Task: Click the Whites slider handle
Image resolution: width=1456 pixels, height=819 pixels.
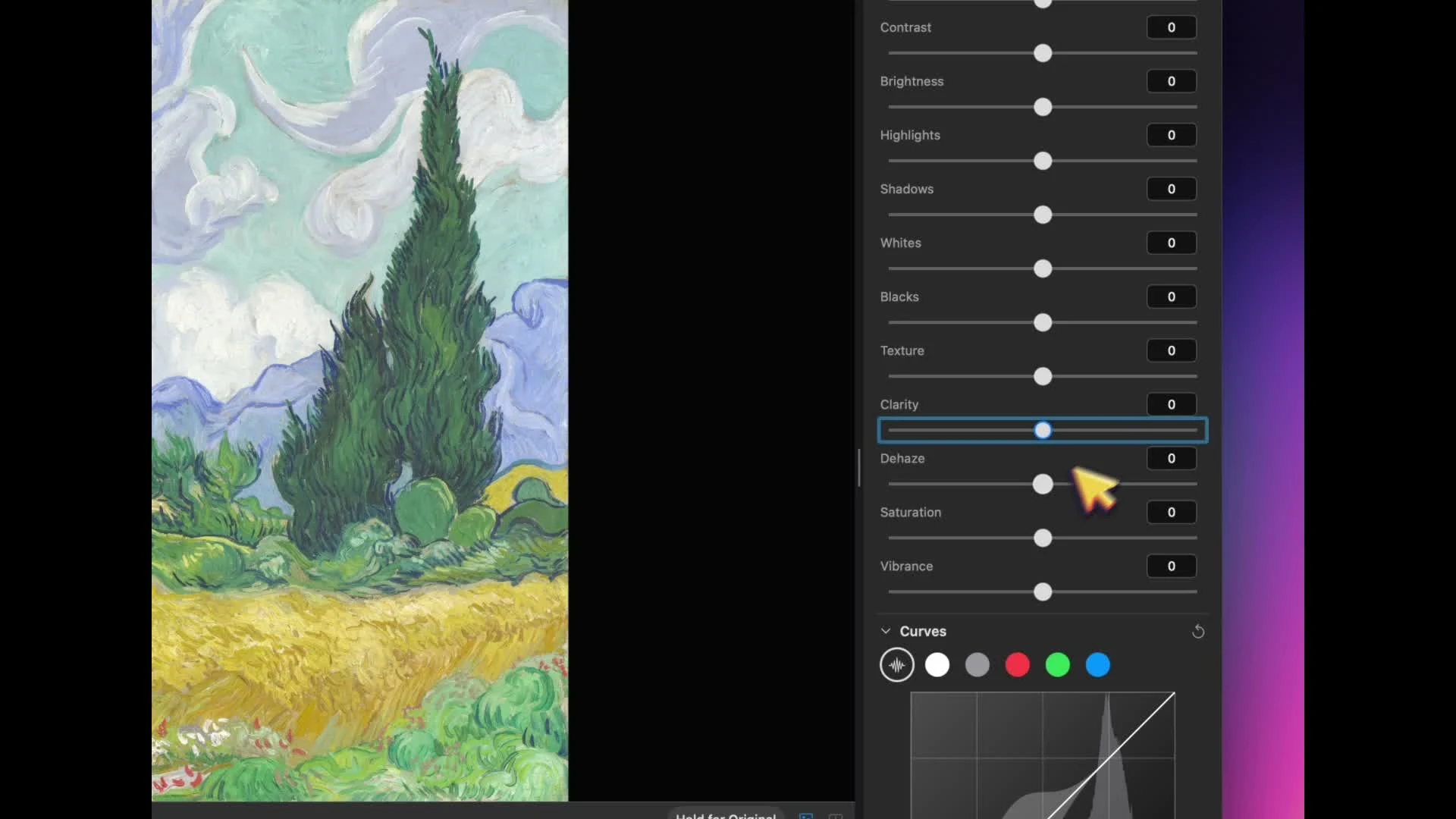Action: (1043, 268)
